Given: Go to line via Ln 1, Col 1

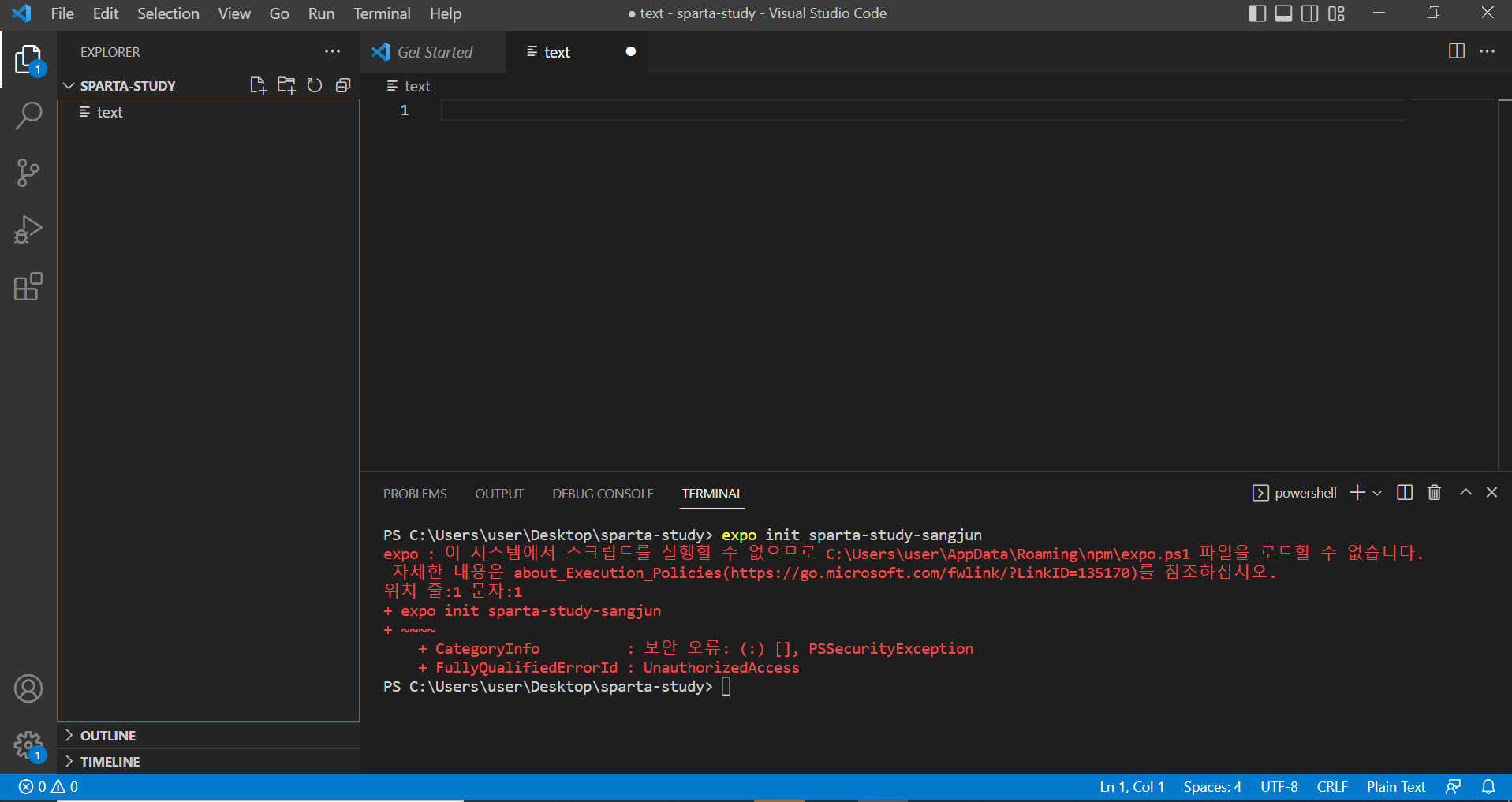Looking at the screenshot, I should click(1132, 787).
